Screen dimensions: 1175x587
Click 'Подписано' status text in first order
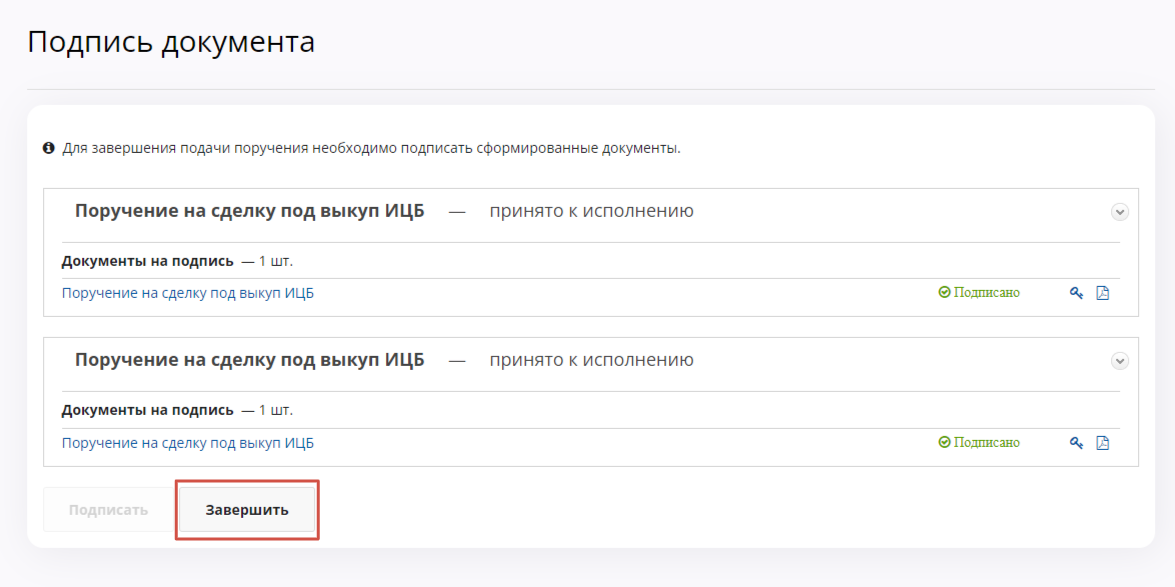click(986, 293)
